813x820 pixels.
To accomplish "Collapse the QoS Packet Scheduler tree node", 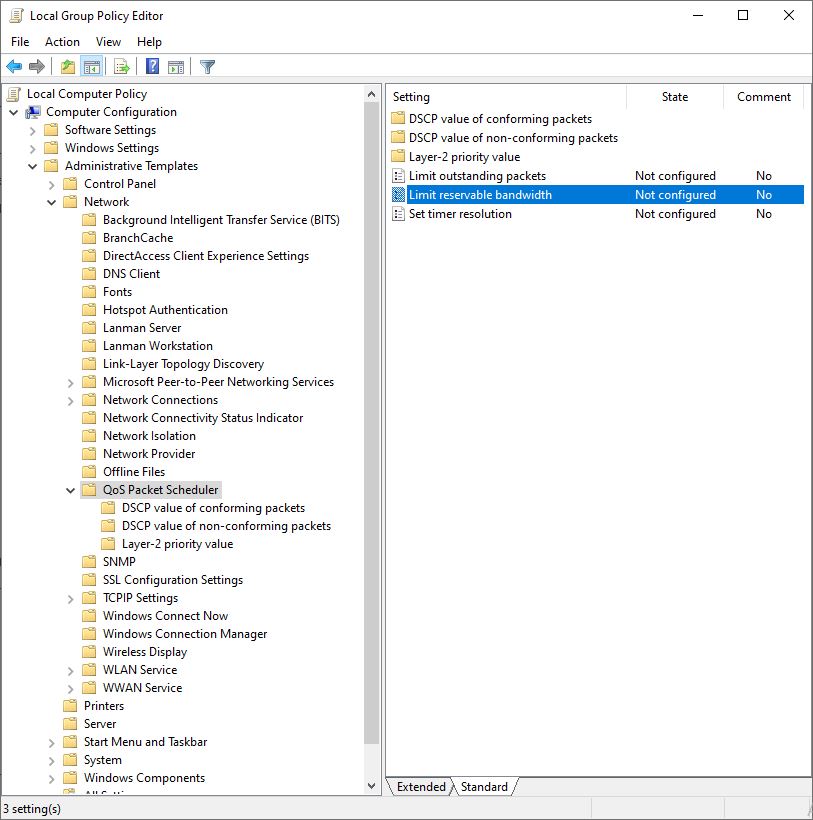I will [x=71, y=490].
